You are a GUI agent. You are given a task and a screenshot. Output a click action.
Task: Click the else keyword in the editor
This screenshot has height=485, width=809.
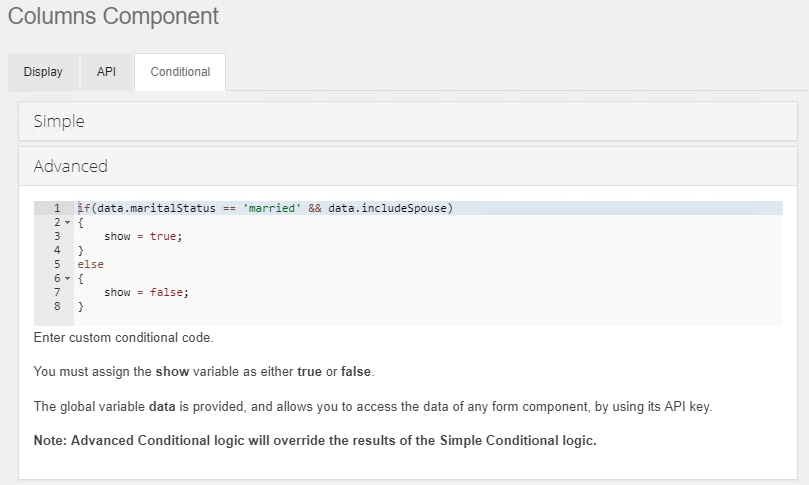click(90, 264)
